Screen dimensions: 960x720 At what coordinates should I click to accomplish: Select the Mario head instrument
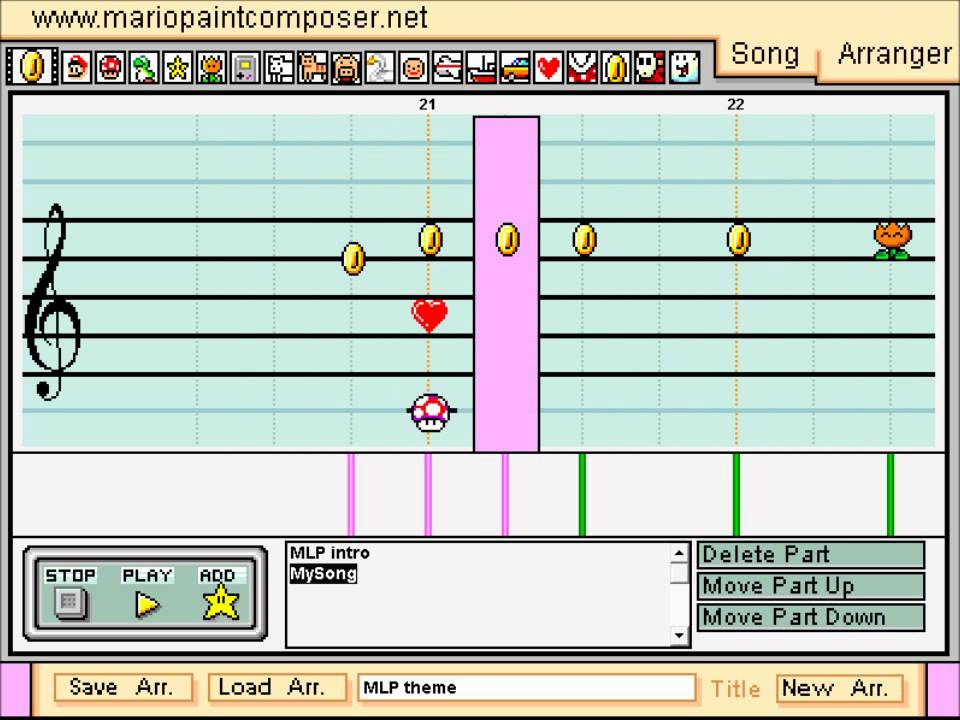pyautogui.click(x=77, y=68)
